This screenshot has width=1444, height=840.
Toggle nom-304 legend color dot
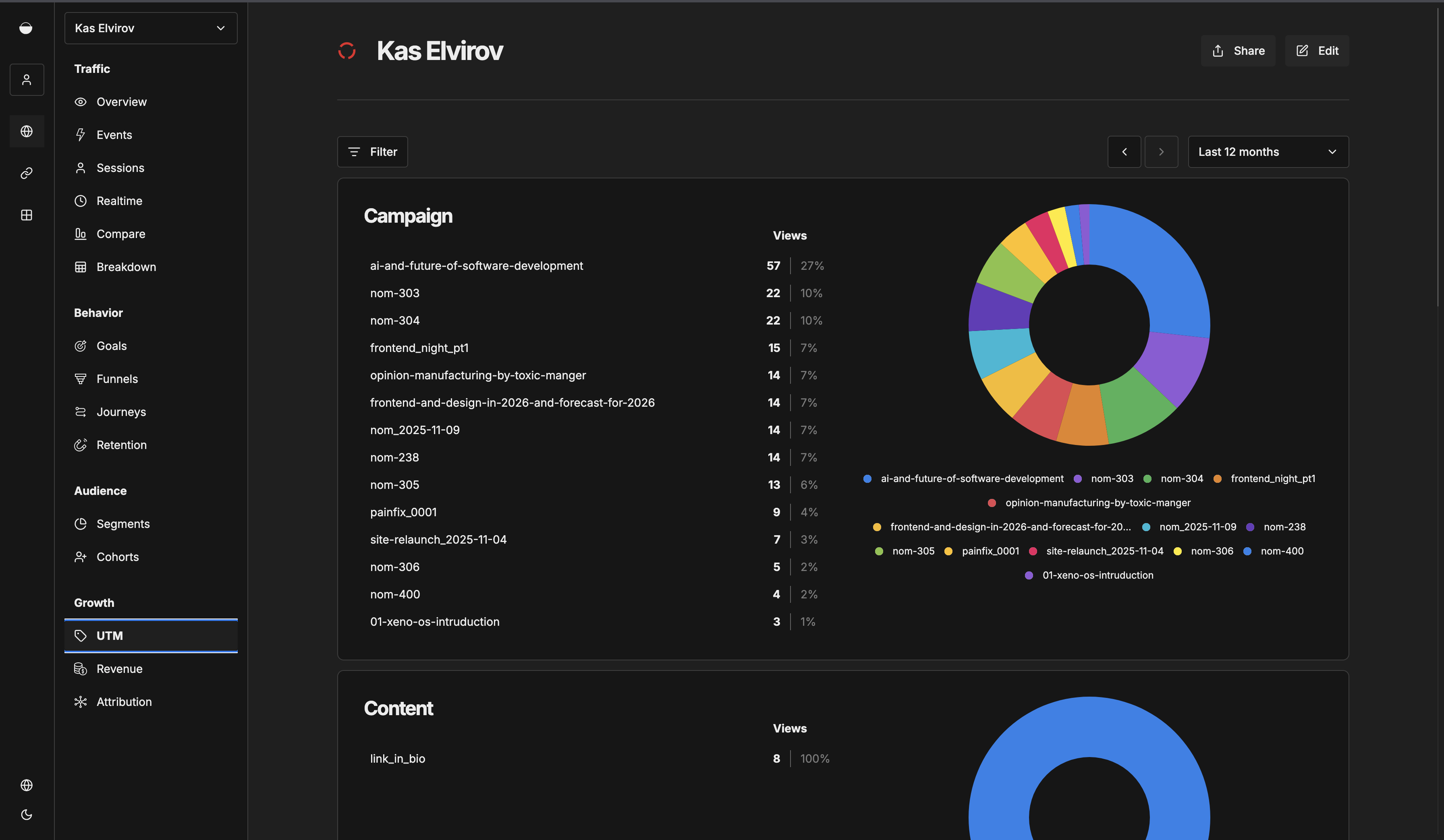[x=1148, y=479]
